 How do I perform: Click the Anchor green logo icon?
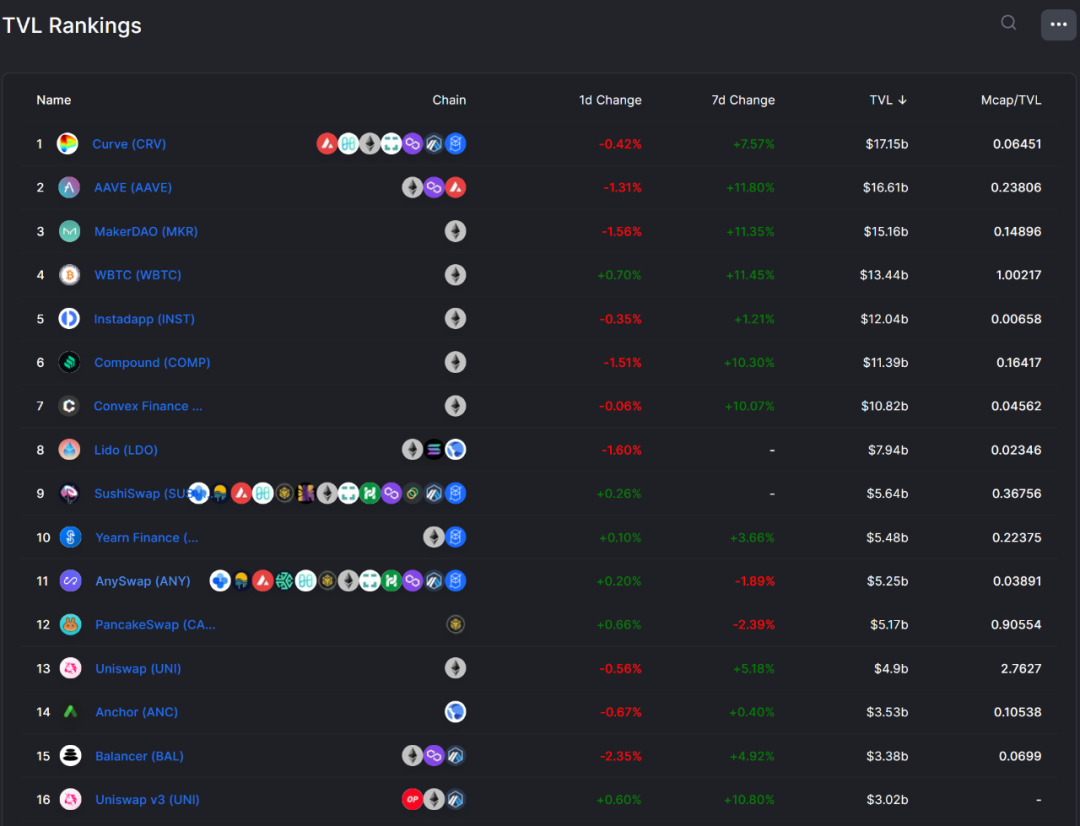tap(70, 712)
